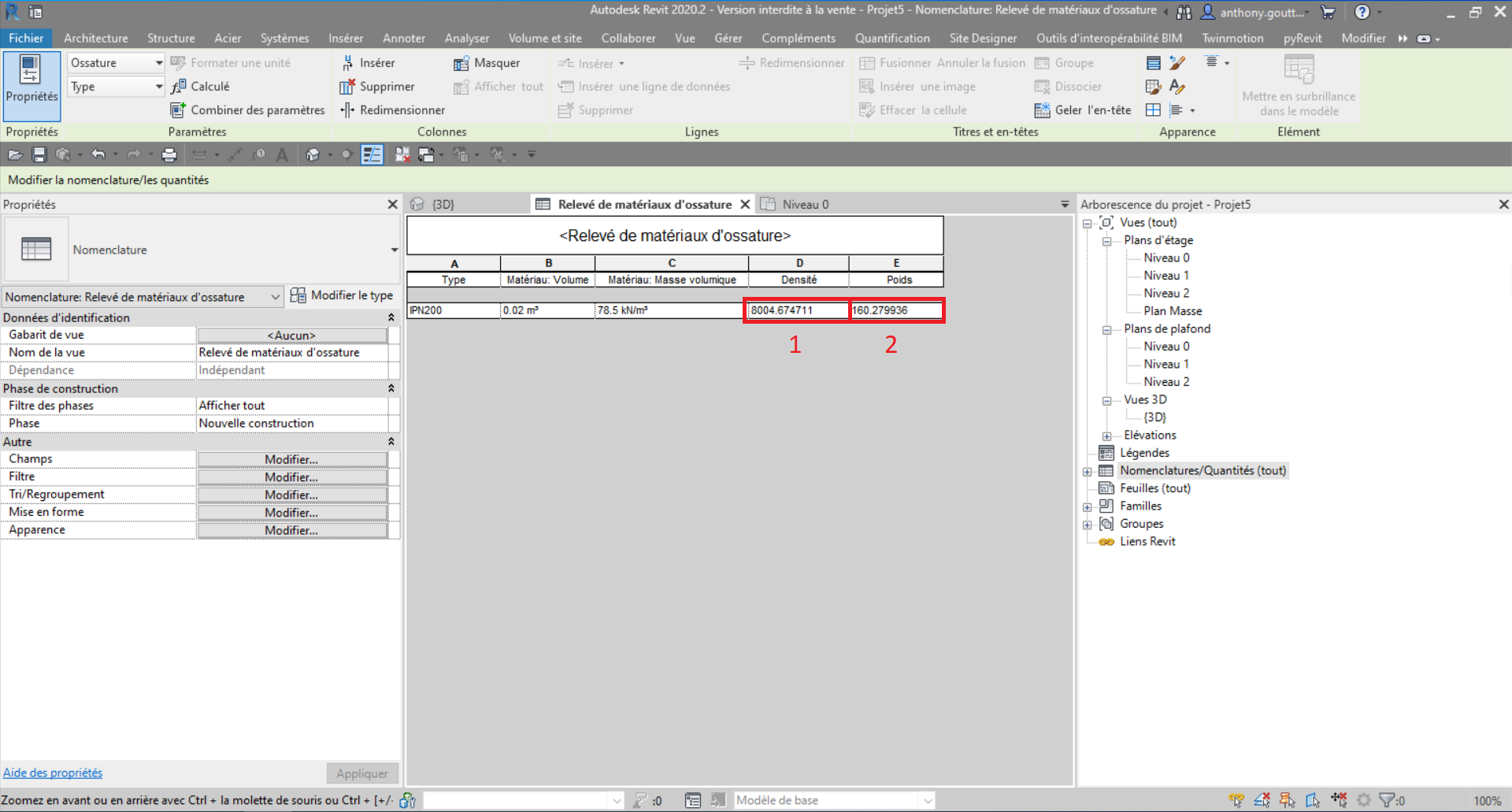Click Geler l'en-tête icon
Viewport: 1512px width, 812px height.
1042,110
